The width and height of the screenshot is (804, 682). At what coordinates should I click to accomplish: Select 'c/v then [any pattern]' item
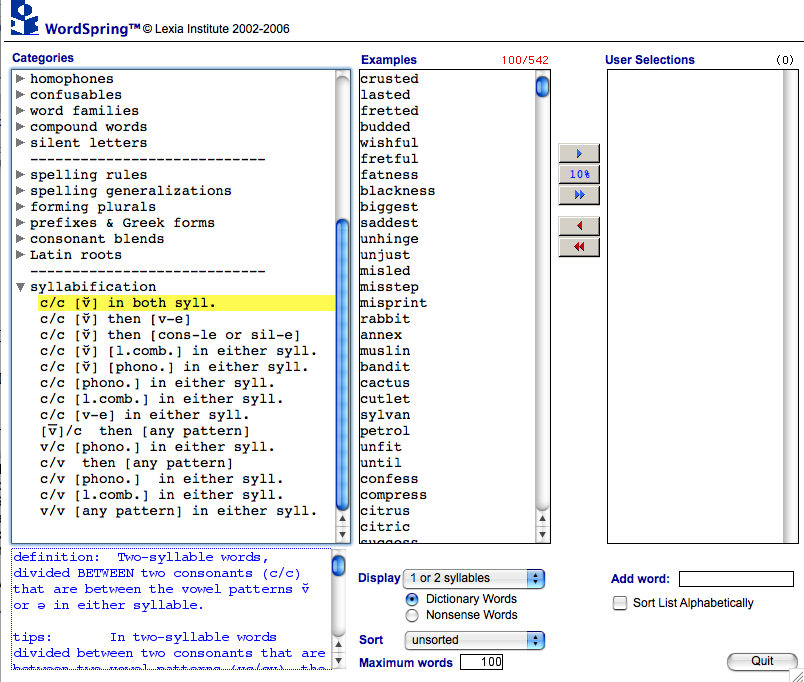[136, 463]
